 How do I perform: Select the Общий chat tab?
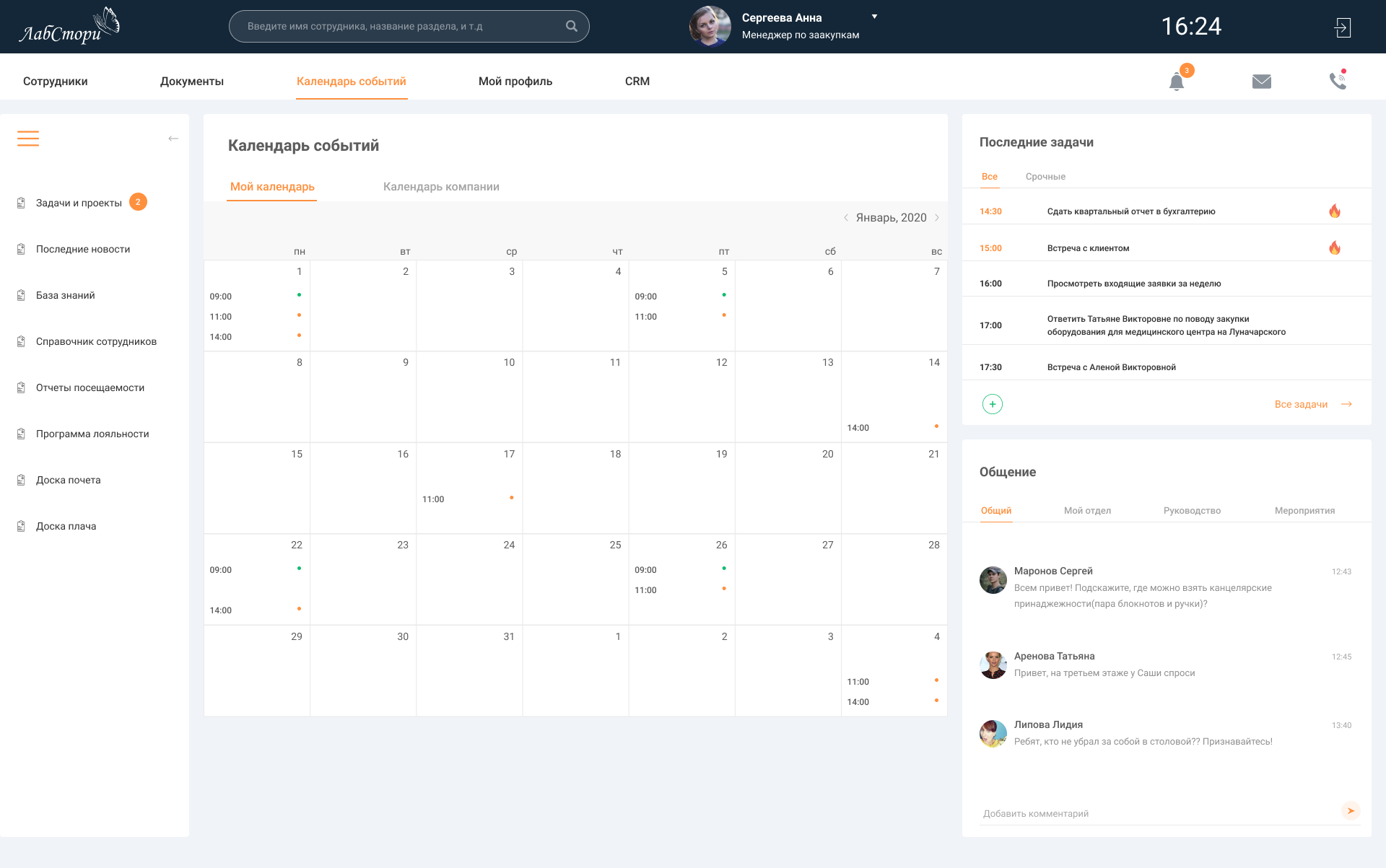pyautogui.click(x=996, y=511)
